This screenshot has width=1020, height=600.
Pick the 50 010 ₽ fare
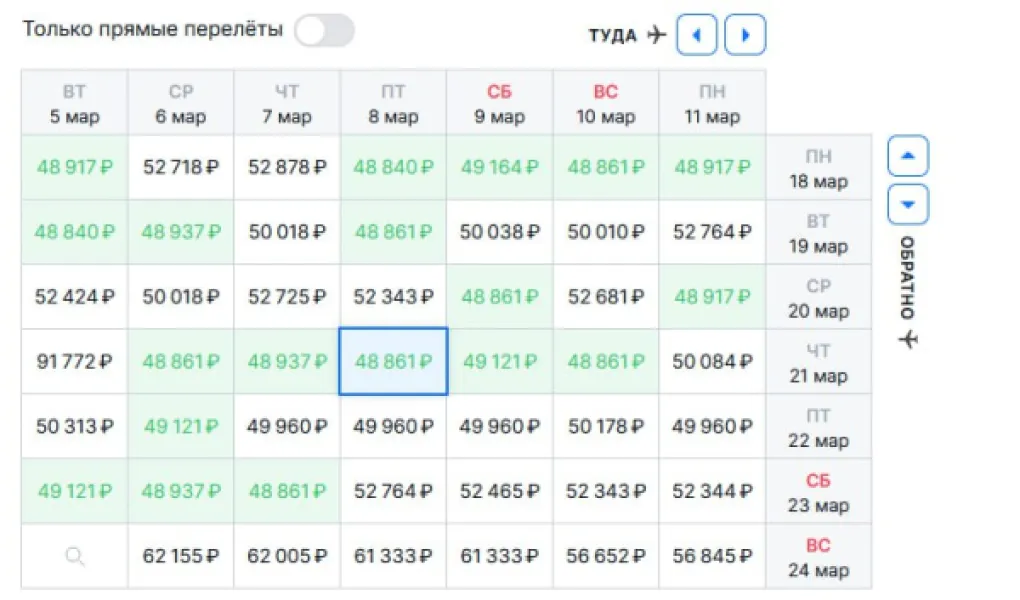606,232
